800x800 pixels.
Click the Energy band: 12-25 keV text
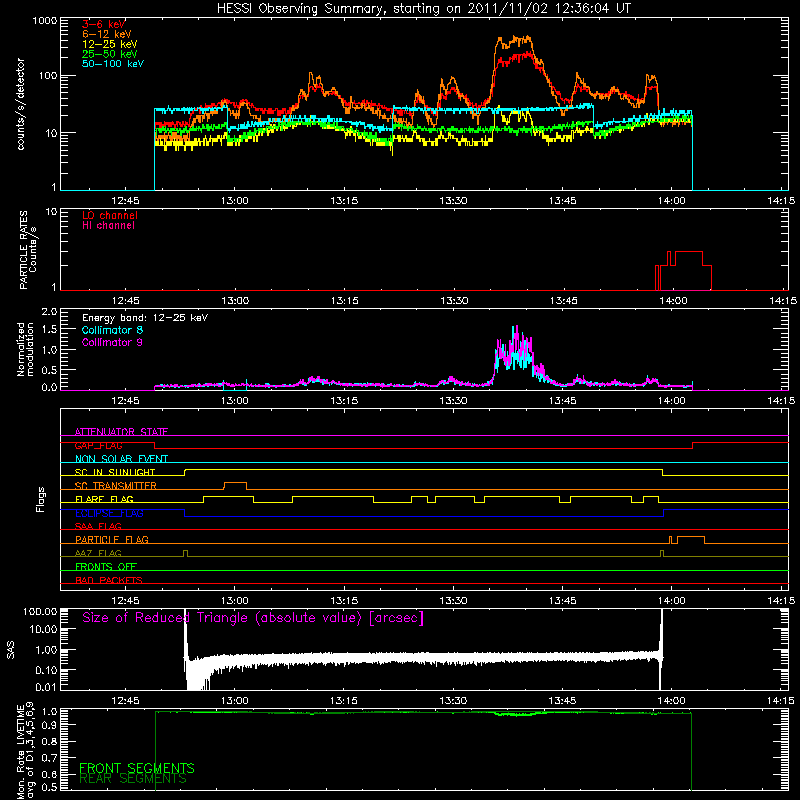coord(145,318)
